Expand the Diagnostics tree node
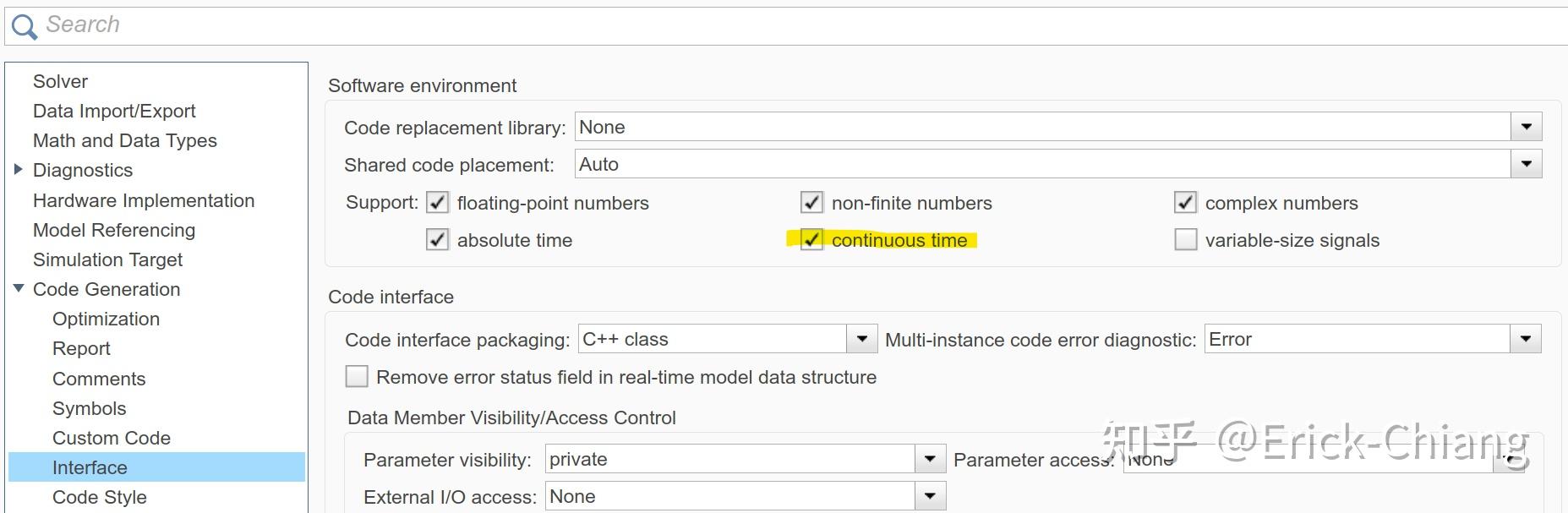 [19, 170]
